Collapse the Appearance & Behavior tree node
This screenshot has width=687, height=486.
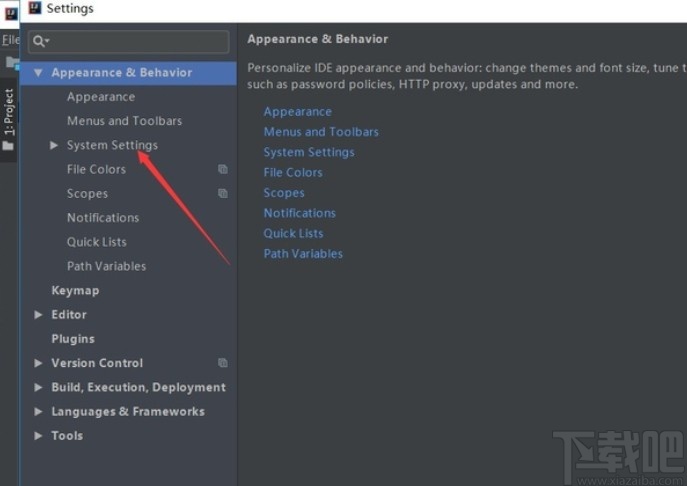pyautogui.click(x=38, y=73)
